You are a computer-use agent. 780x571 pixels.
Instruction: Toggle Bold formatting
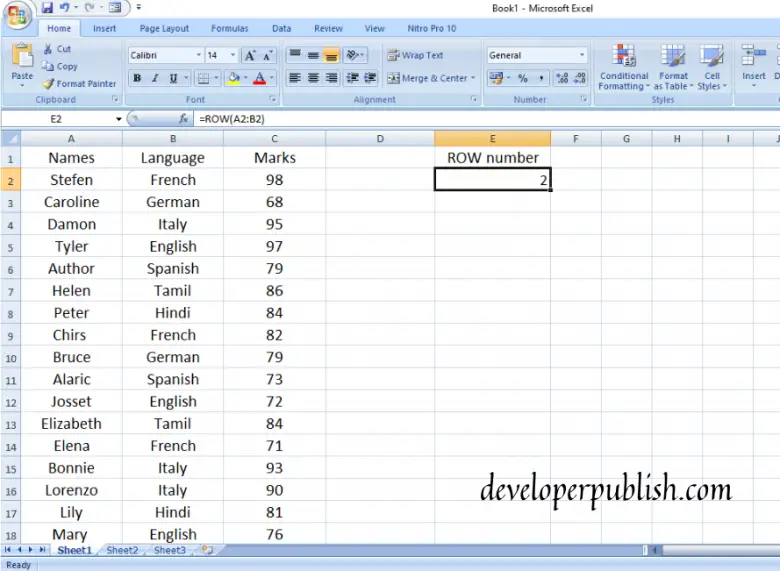click(x=137, y=78)
